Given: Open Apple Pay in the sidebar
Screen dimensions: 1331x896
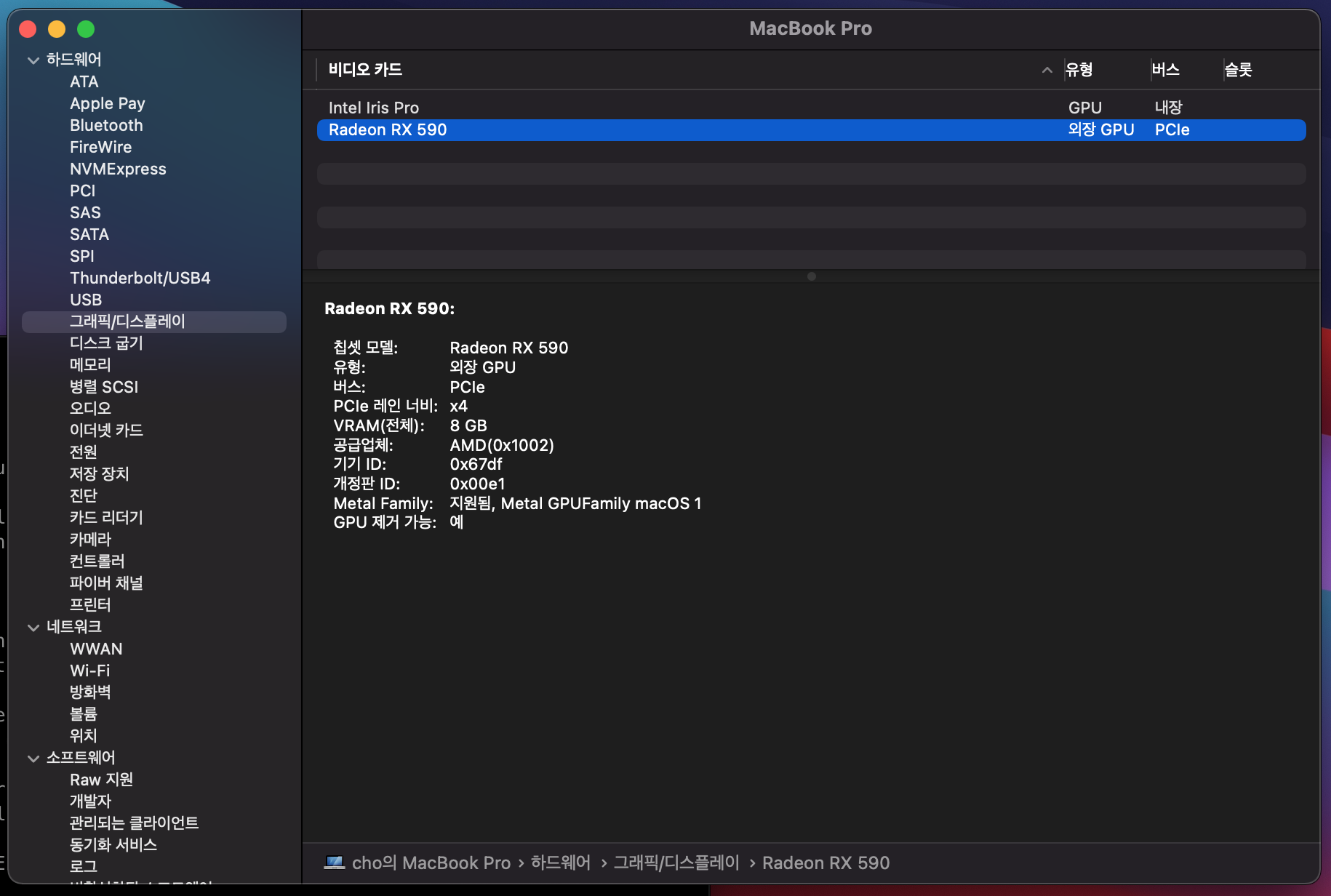Looking at the screenshot, I should point(108,104).
